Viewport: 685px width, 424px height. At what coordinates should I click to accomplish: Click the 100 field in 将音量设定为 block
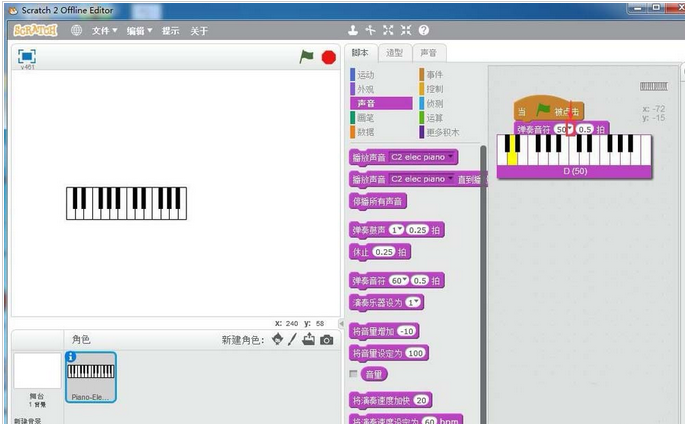415,353
